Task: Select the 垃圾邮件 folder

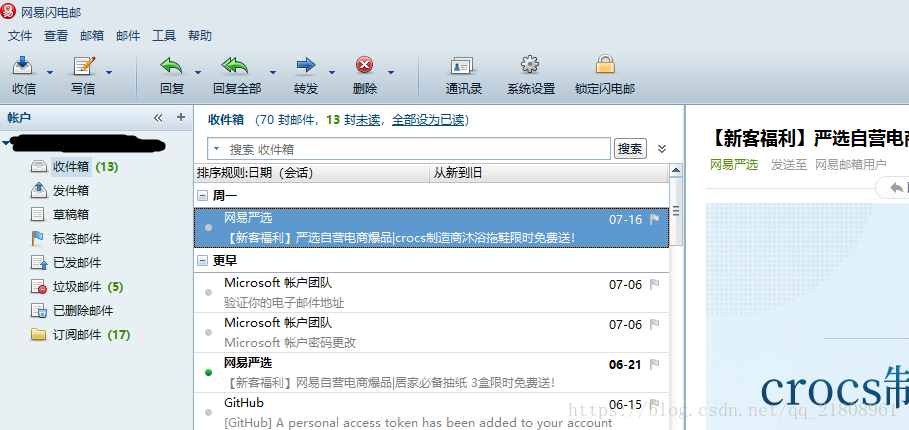Action: 77,286
